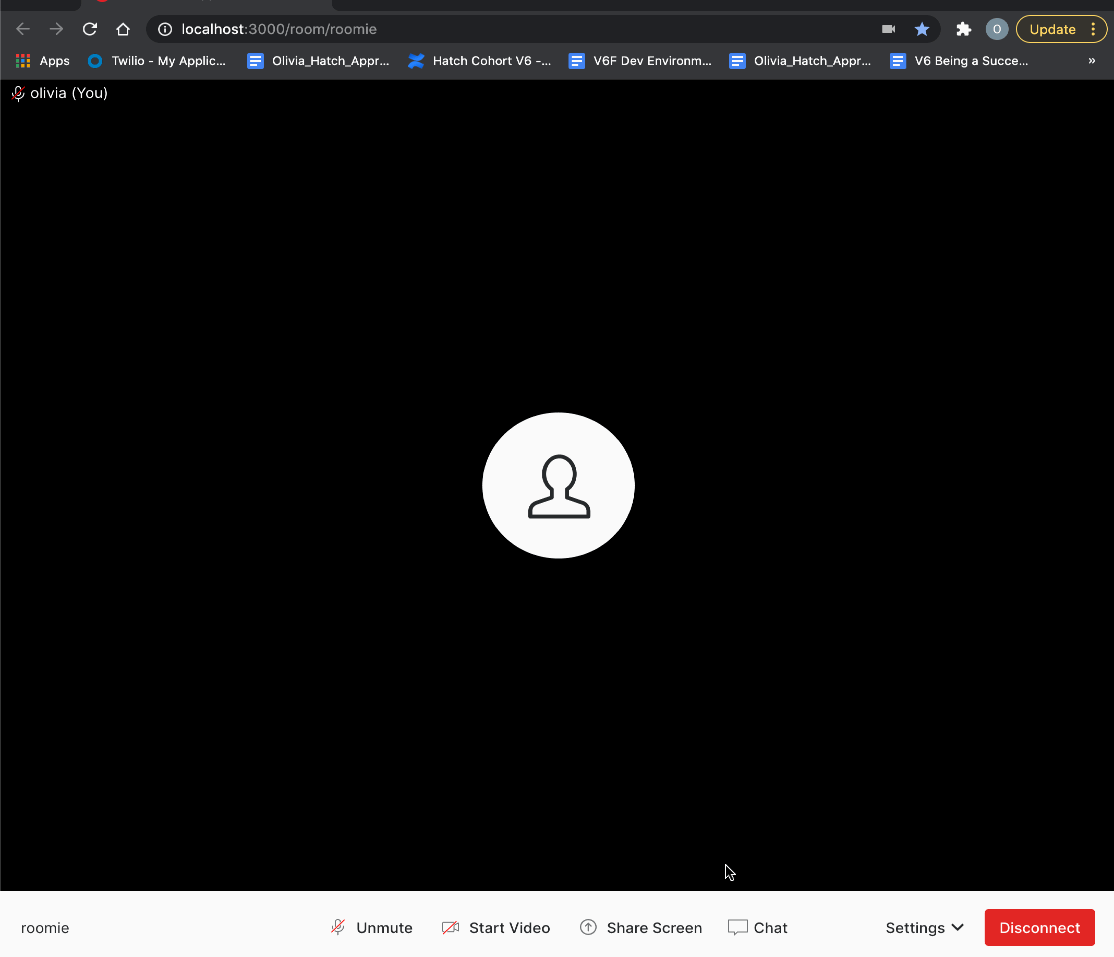View site information icon in address bar

[165, 29]
